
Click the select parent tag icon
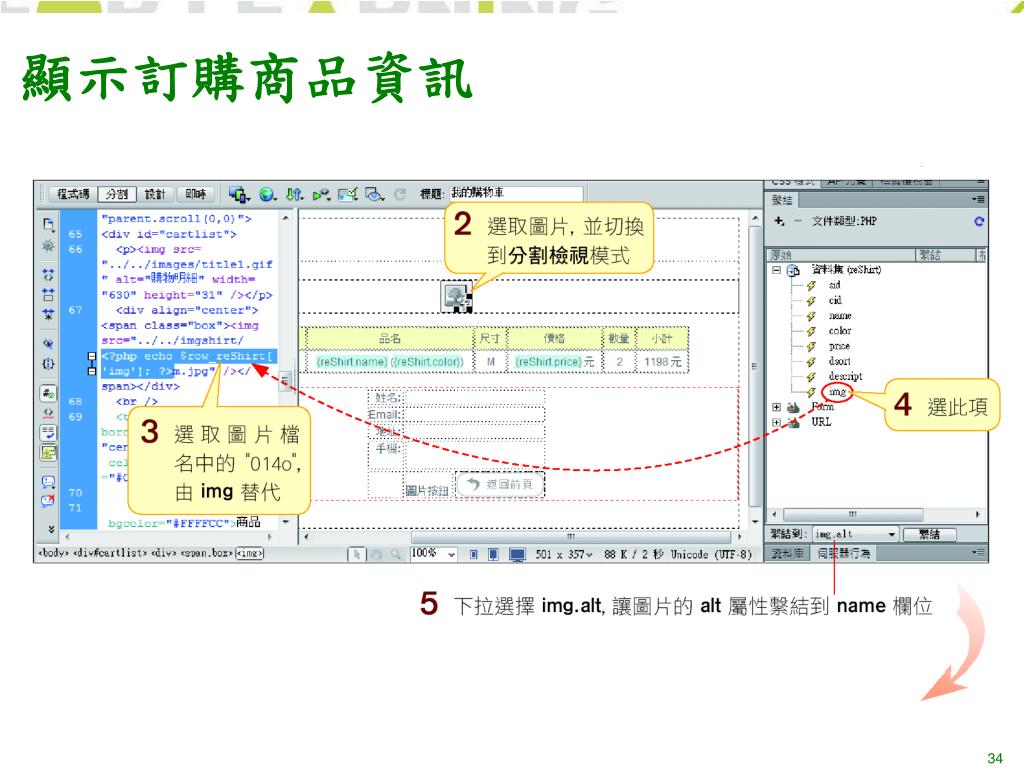pyautogui.click(x=48, y=344)
